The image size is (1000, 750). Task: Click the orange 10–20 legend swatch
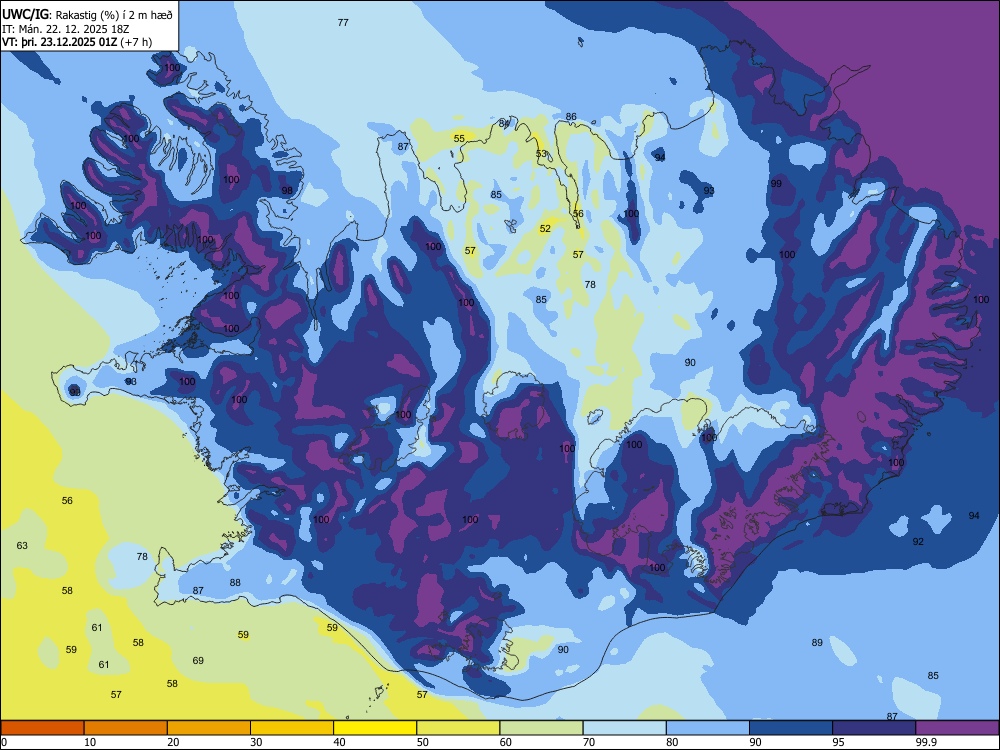click(126, 728)
